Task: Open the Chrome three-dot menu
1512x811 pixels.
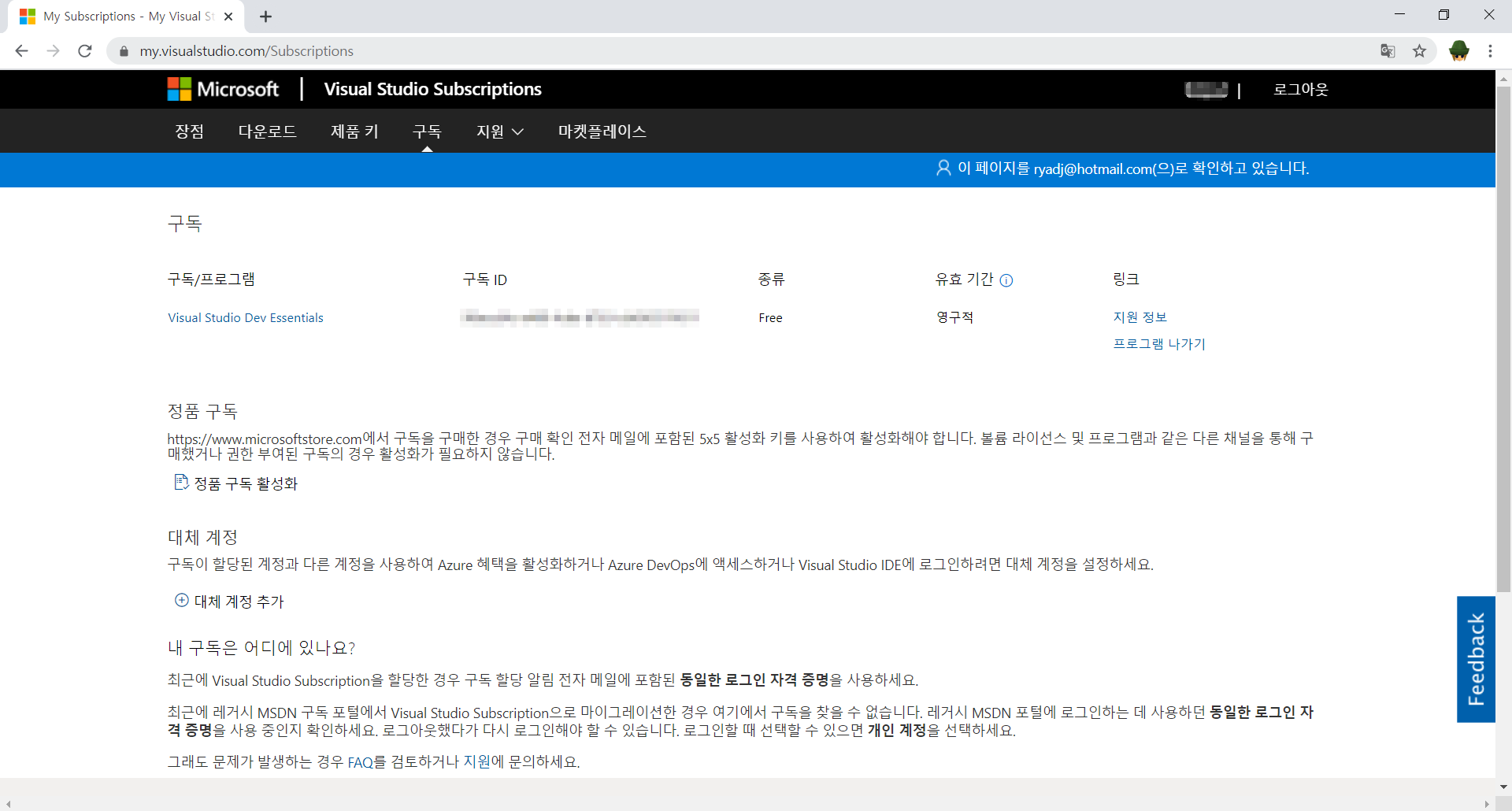Action: coord(1490,51)
